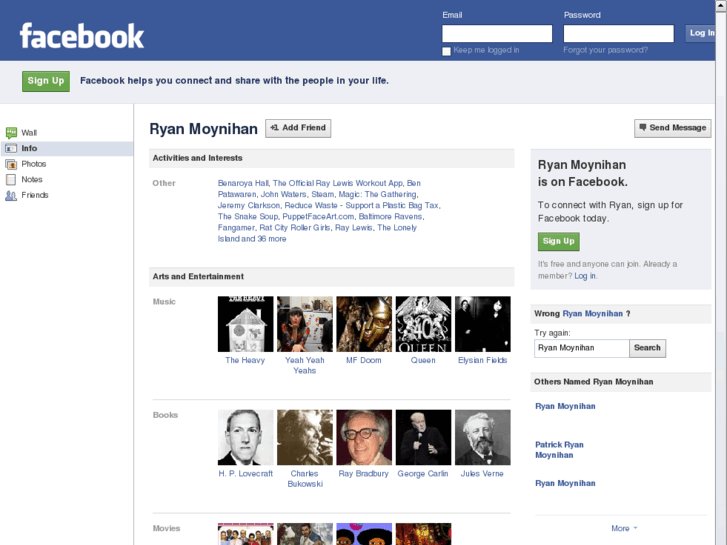Click the Log In button
Image resolution: width=727 pixels, height=545 pixels.
[x=701, y=33]
